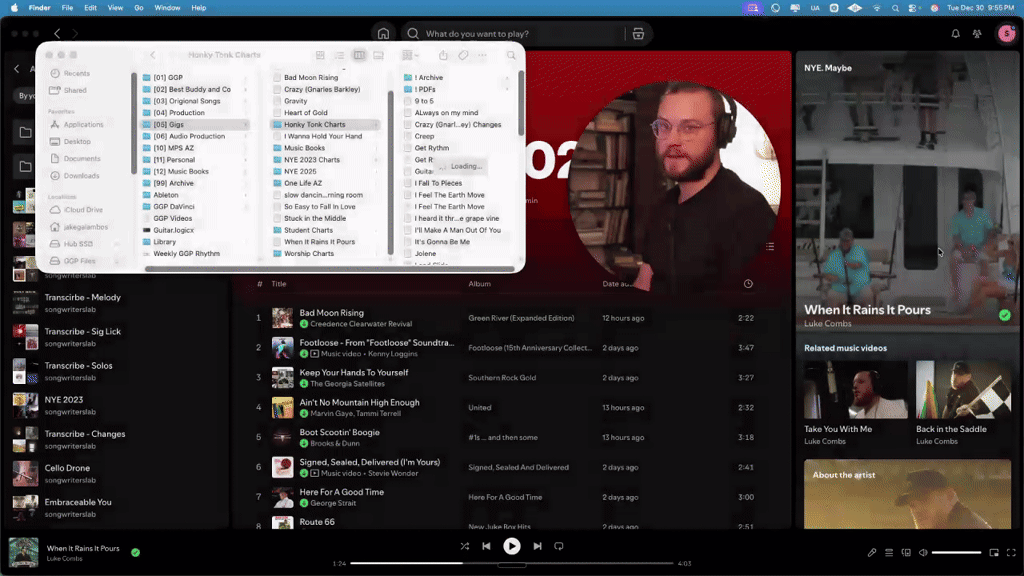The width and height of the screenshot is (1024, 576).
Task: Toggle shuffle in the player bar
Action: click(464, 546)
